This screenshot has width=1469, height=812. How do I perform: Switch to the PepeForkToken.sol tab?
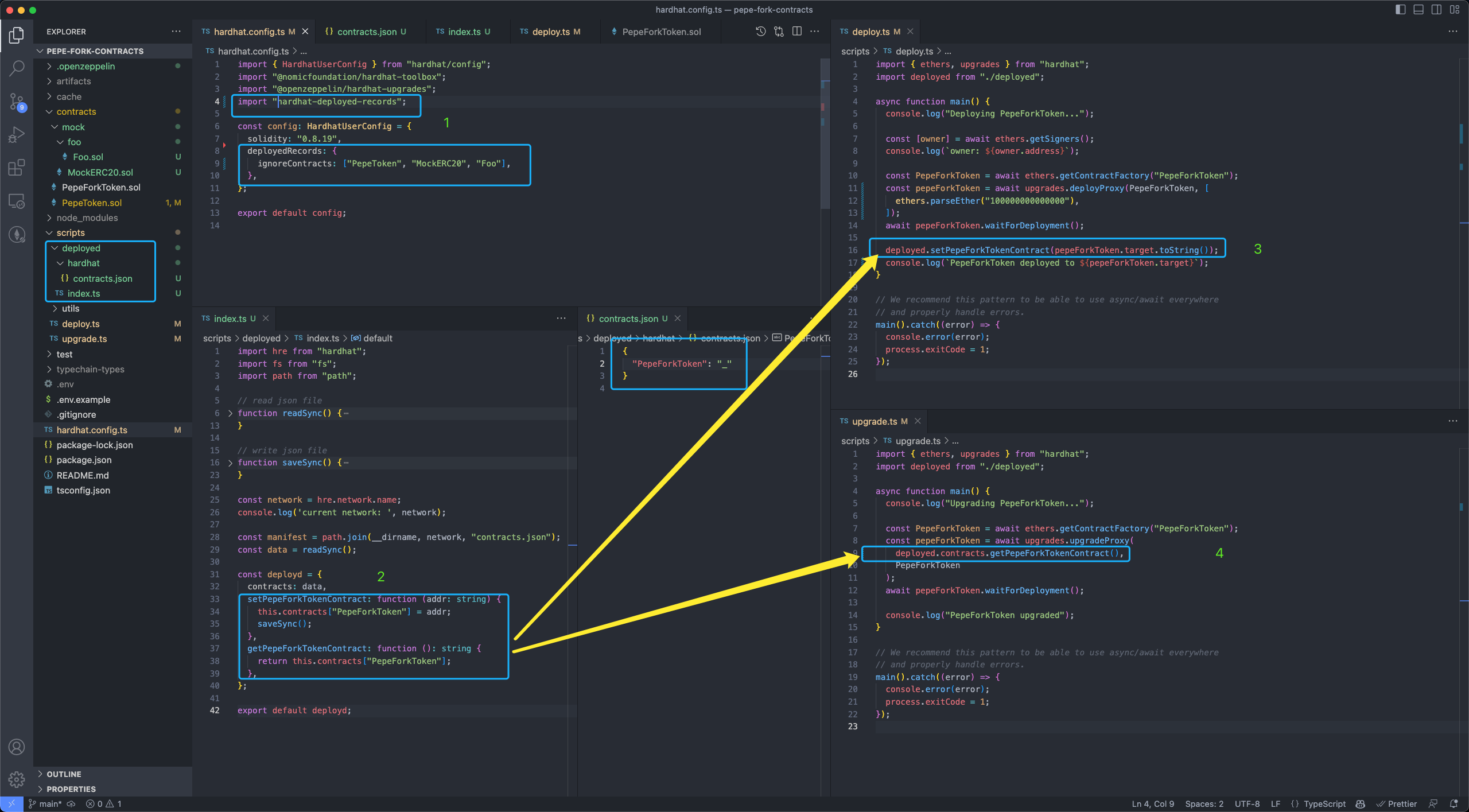pyautogui.click(x=661, y=32)
